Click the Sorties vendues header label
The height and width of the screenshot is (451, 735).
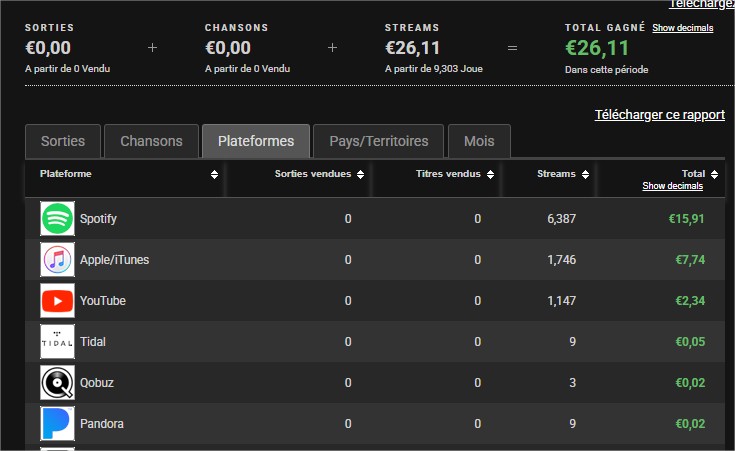313,173
